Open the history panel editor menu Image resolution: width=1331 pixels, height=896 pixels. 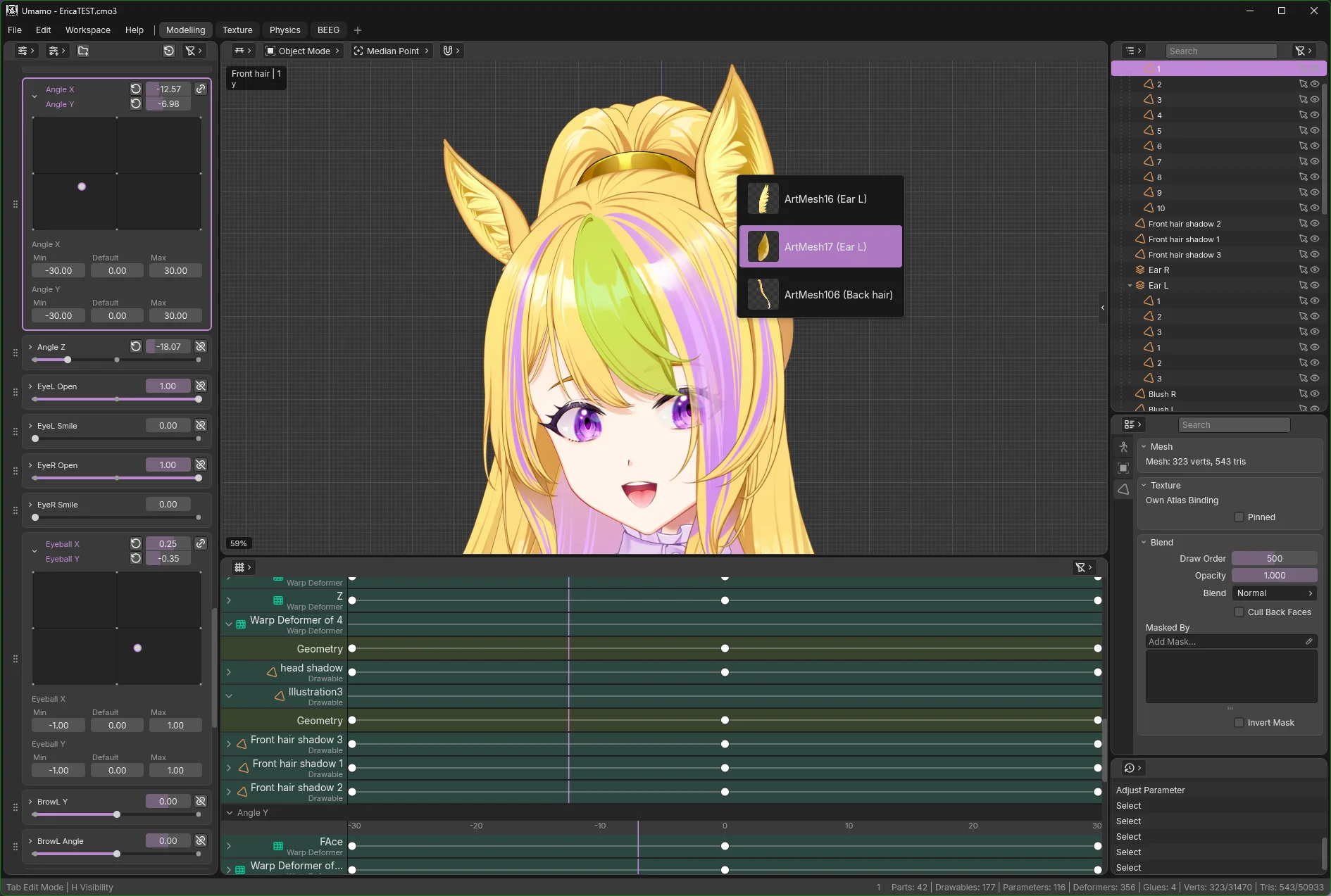[1132, 768]
